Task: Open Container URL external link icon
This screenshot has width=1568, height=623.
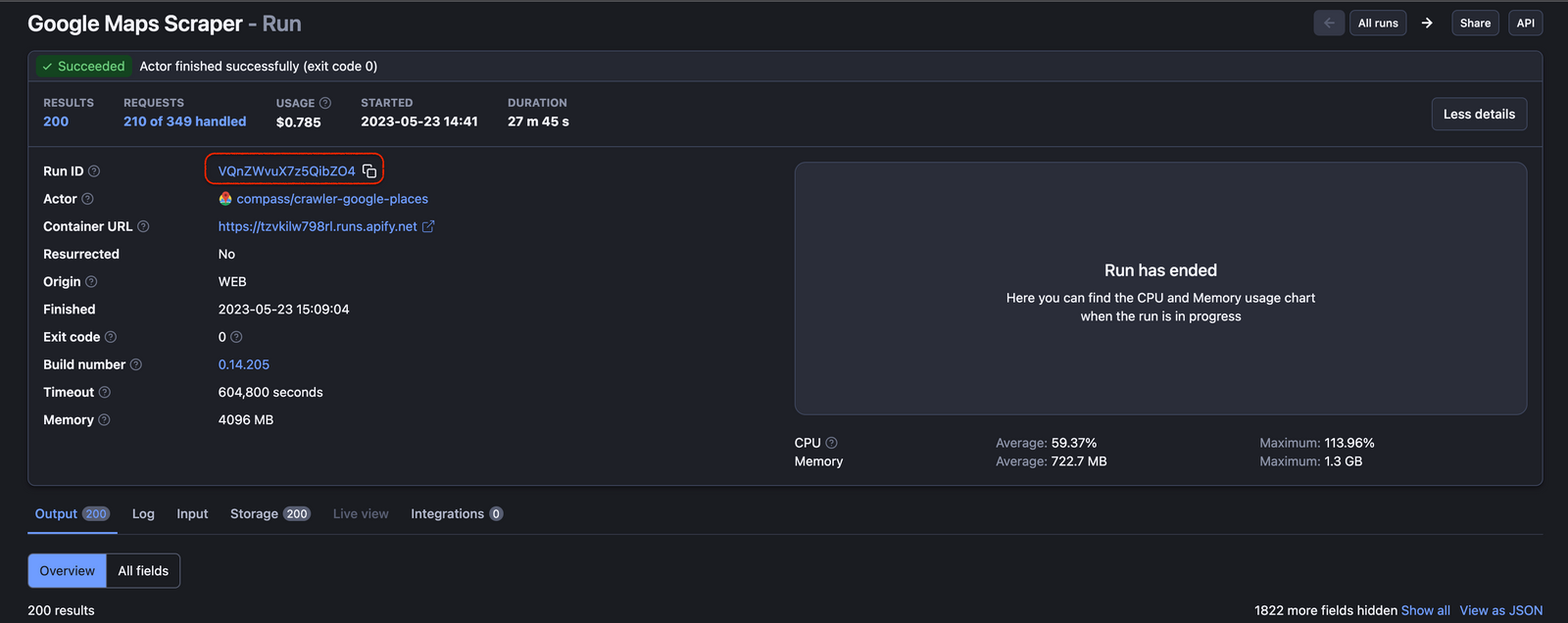Action: (x=428, y=226)
